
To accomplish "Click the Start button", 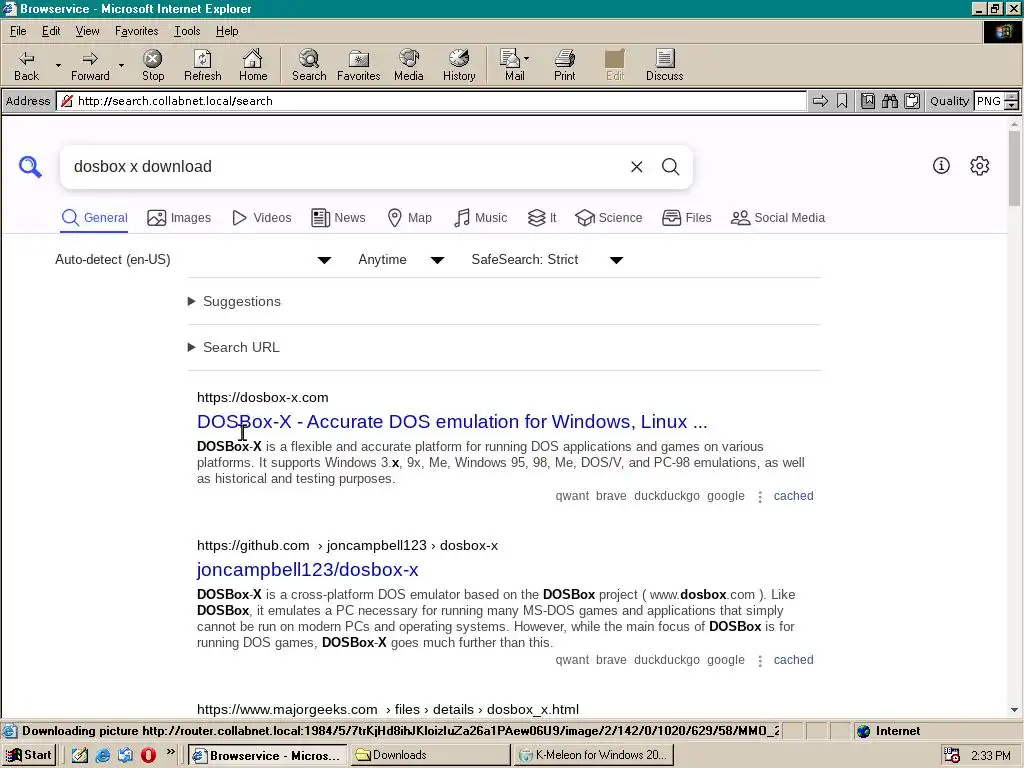I will 29,755.
